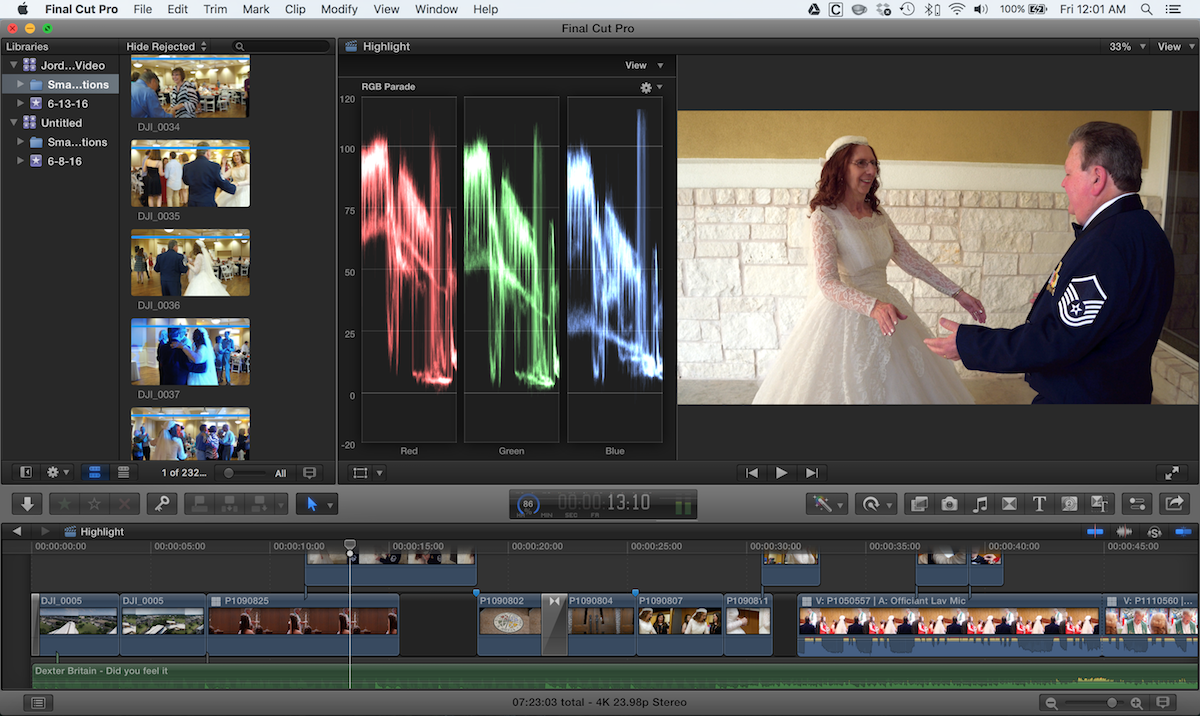Collapse the Untitled library
Image resolution: width=1200 pixels, height=716 pixels.
click(x=14, y=123)
